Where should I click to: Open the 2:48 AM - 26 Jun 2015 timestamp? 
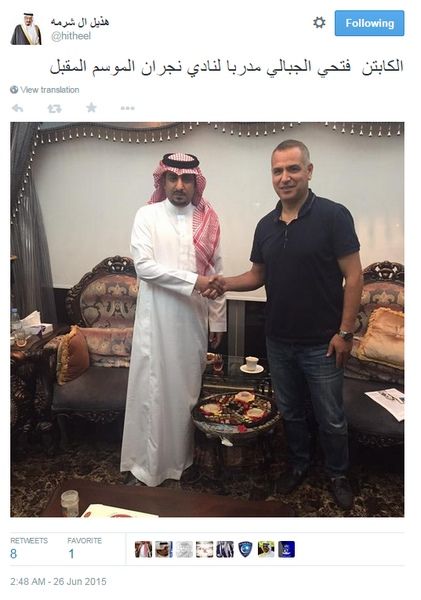(x=58, y=582)
